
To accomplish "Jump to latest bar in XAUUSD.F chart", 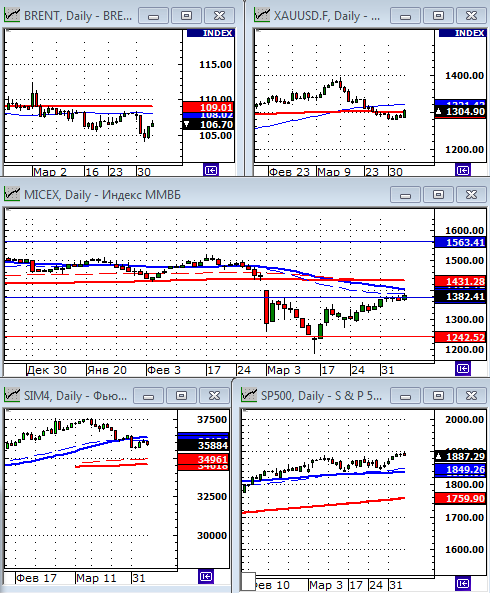I will [x=463, y=170].
